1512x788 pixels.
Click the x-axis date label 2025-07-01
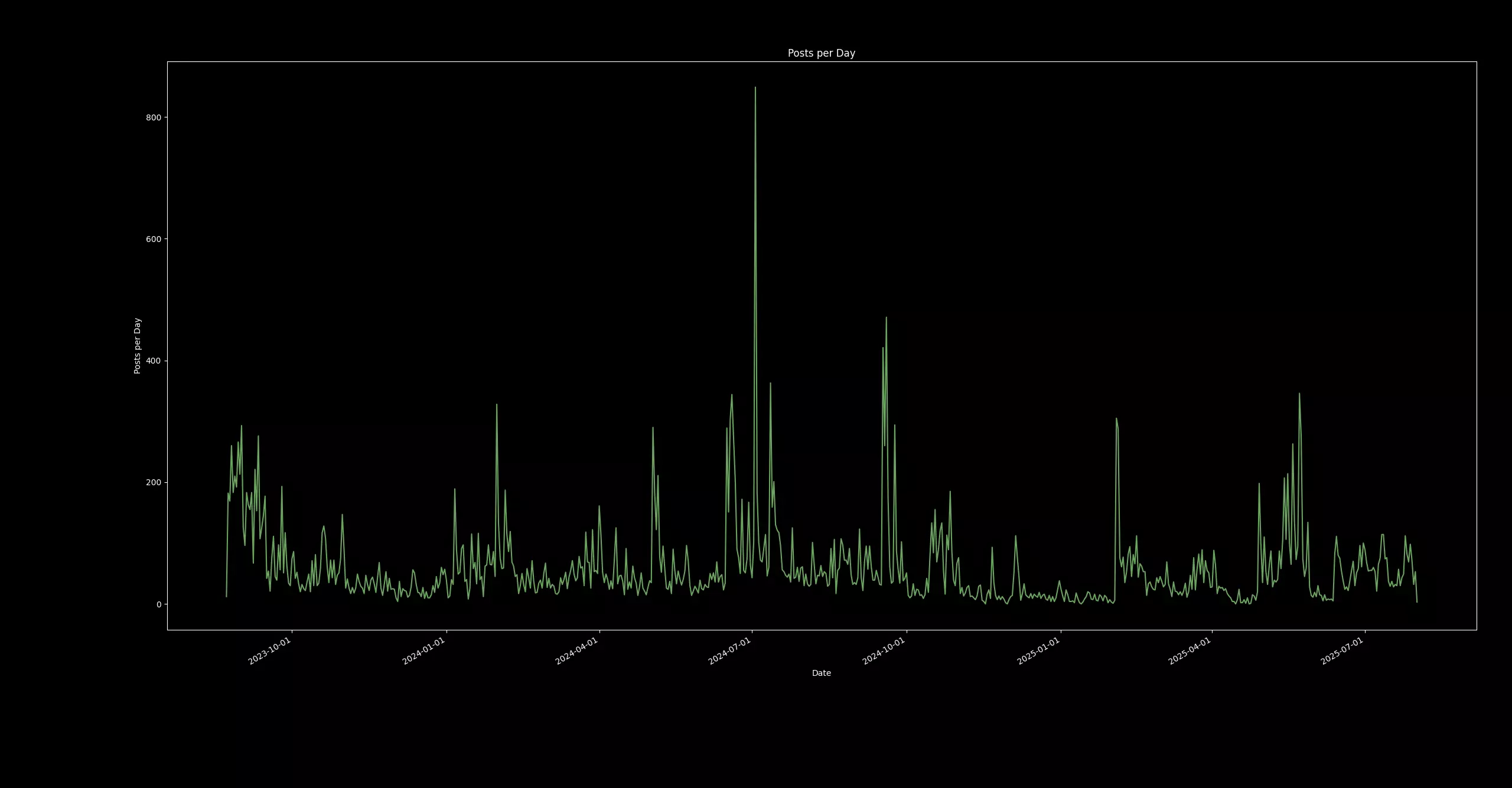click(x=1342, y=651)
